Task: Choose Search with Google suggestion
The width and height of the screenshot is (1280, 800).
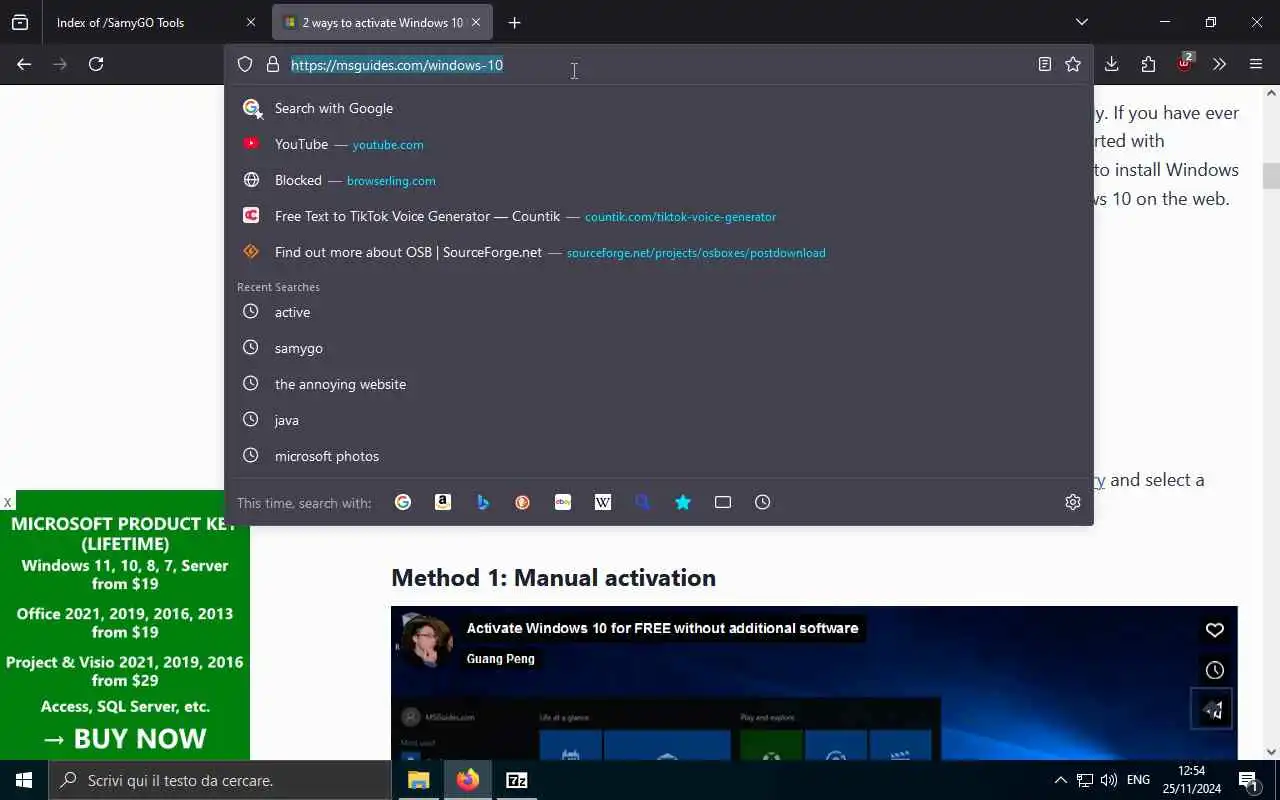Action: (659, 108)
